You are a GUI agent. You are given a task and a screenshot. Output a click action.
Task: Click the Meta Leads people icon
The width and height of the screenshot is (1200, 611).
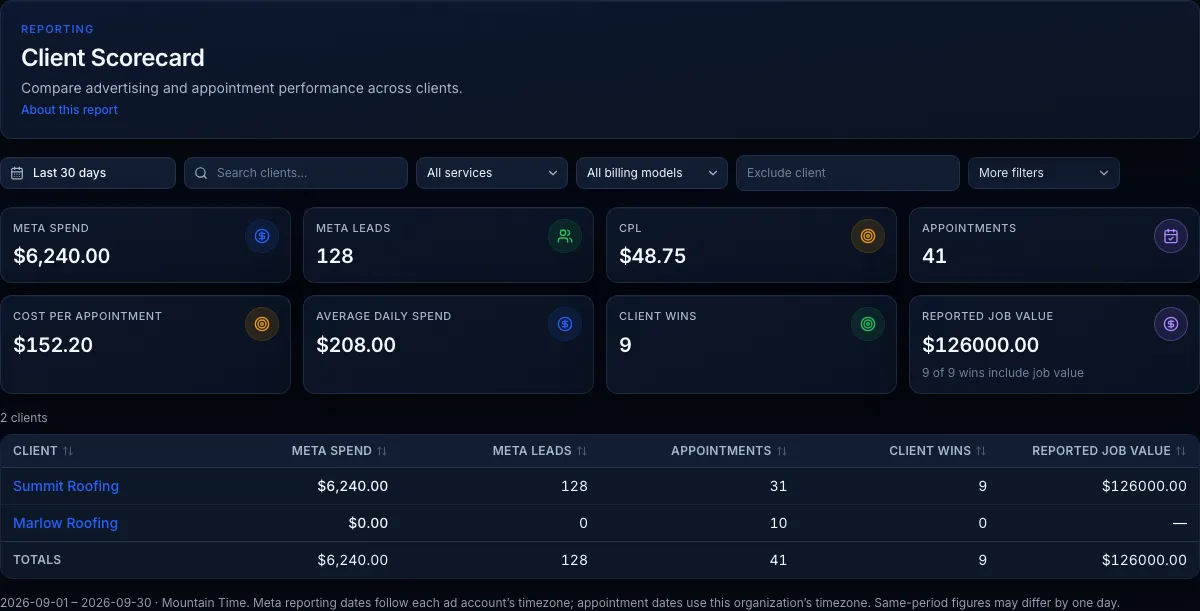[565, 236]
